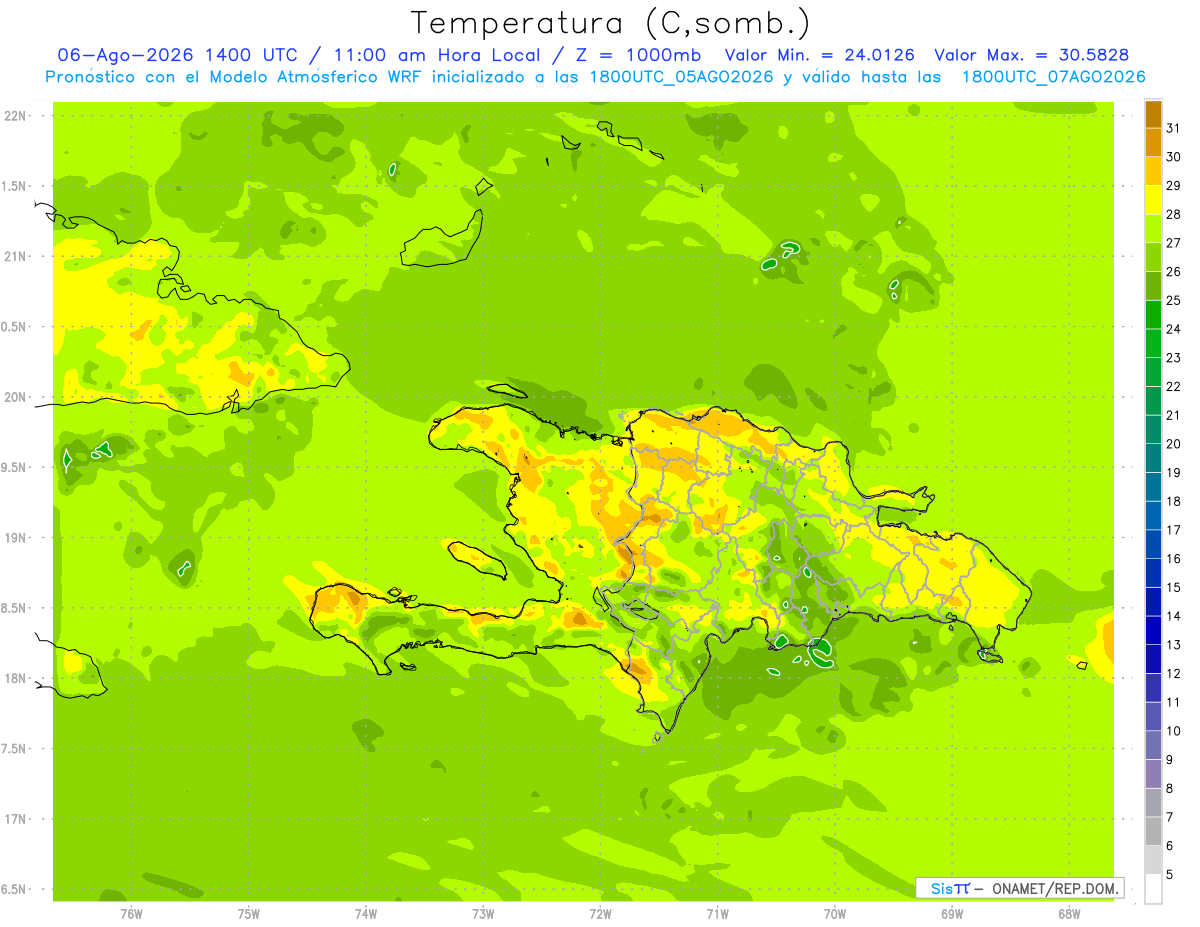Click the SisTT ONAMET/REP.DOM. logo box
The height and width of the screenshot is (927, 1200).
[x=1019, y=888]
